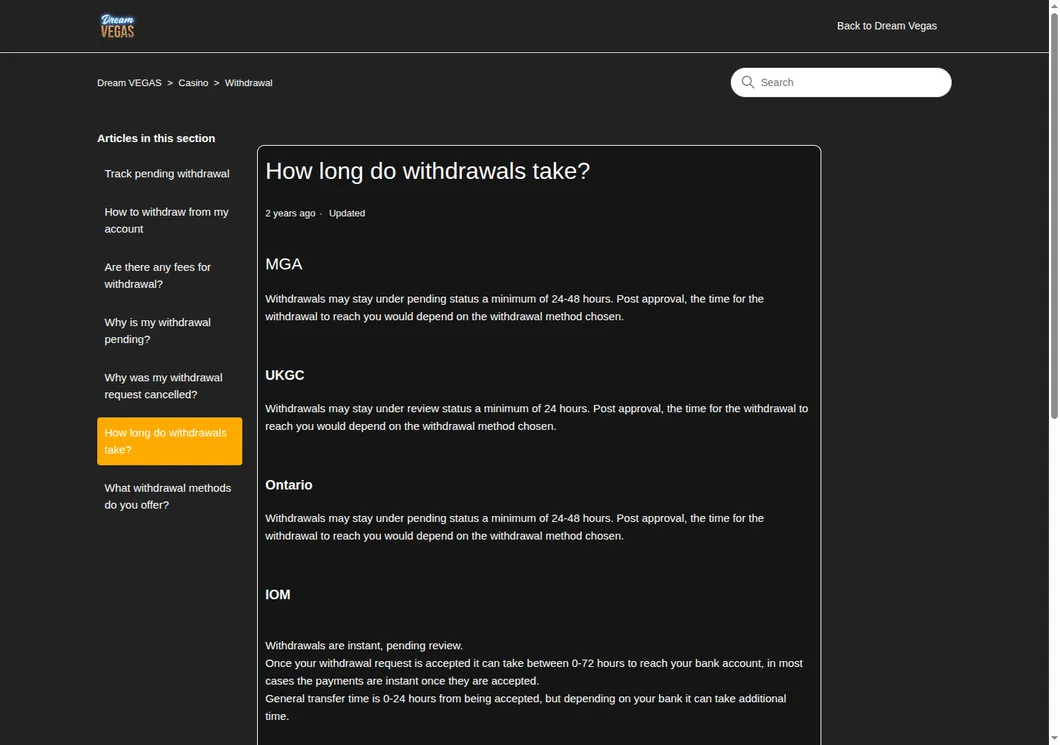
Task: Click the Dream Vegas logo
Action: coord(118,26)
